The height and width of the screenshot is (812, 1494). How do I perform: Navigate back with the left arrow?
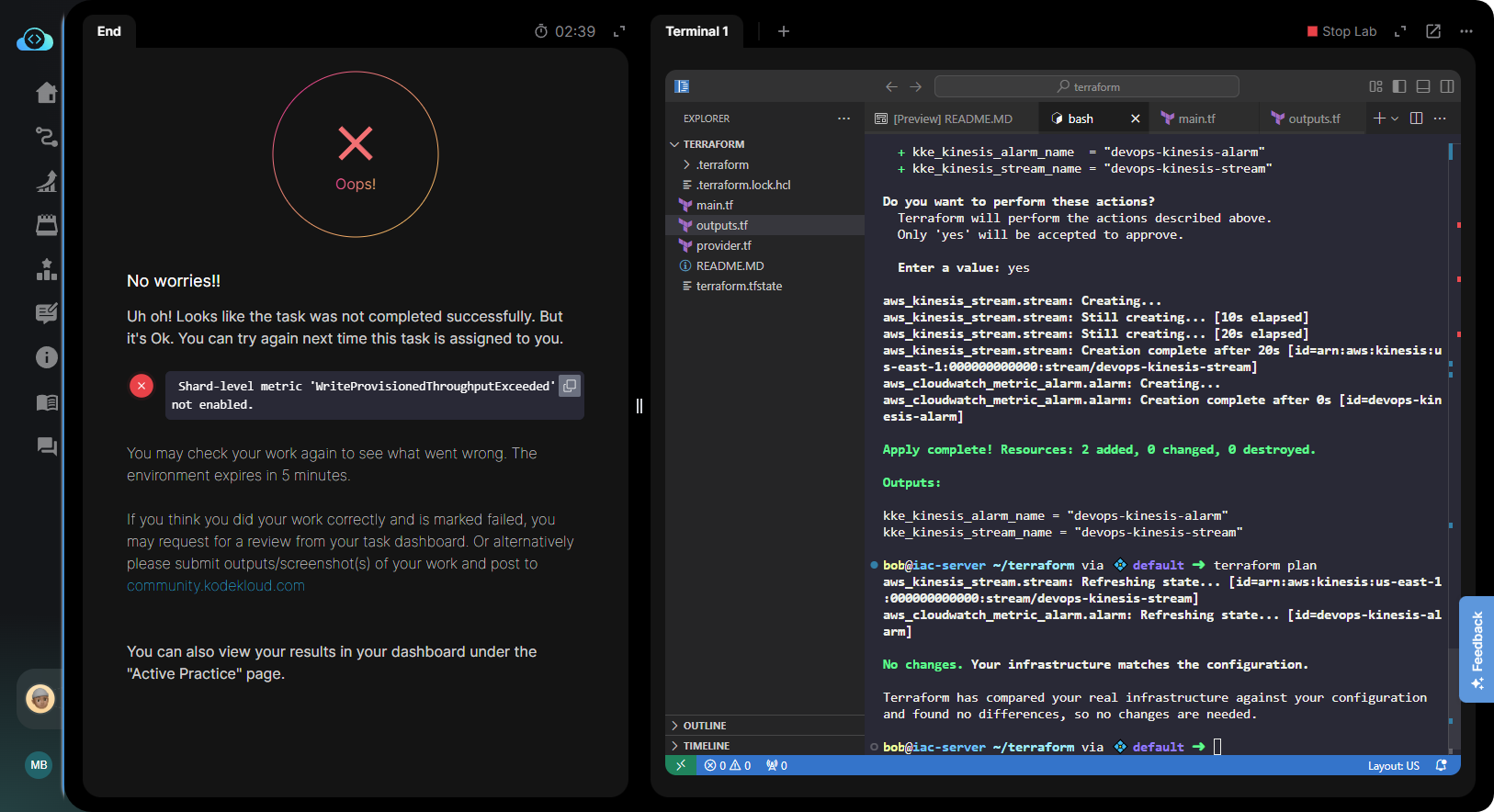(891, 86)
